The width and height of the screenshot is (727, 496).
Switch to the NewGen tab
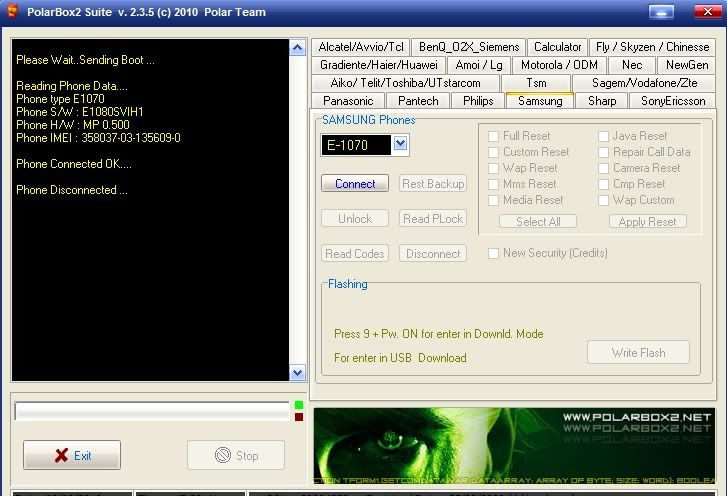[687, 65]
